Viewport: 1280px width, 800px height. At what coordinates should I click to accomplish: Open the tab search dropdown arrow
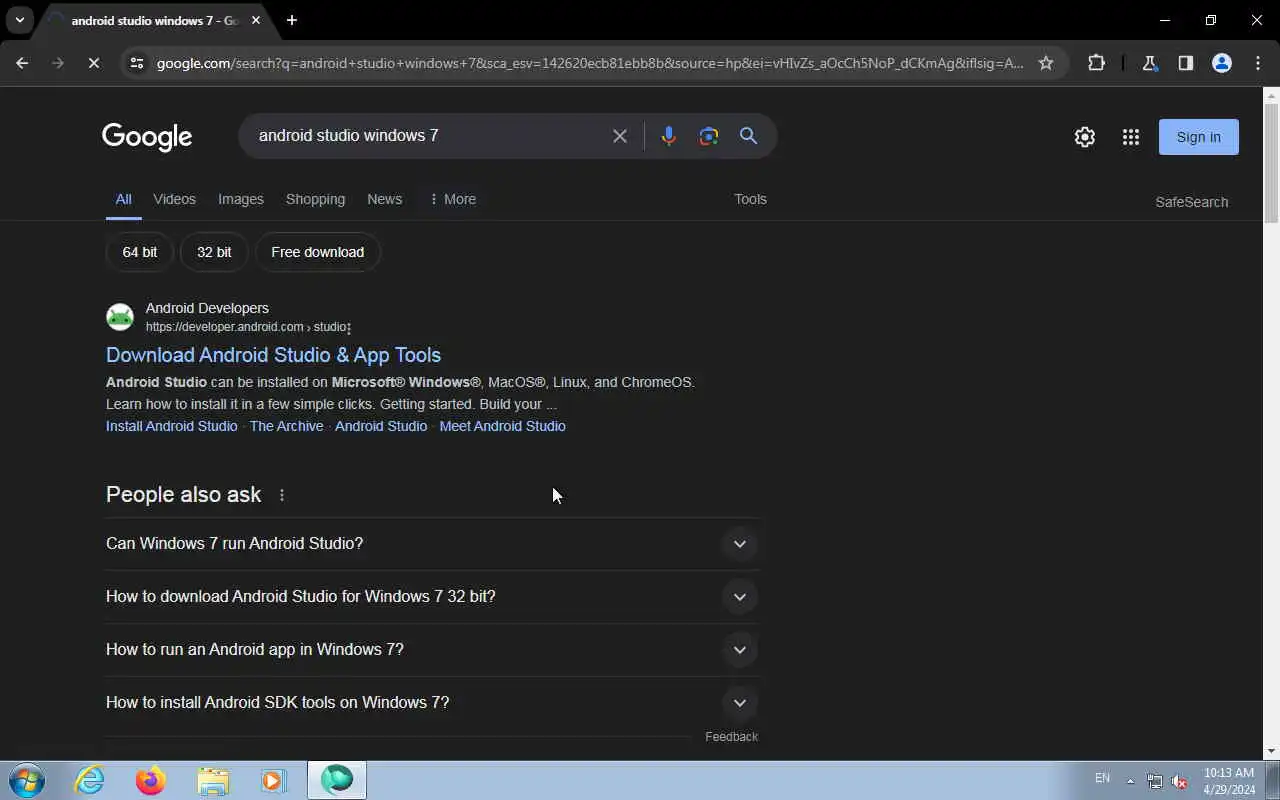pos(19,20)
